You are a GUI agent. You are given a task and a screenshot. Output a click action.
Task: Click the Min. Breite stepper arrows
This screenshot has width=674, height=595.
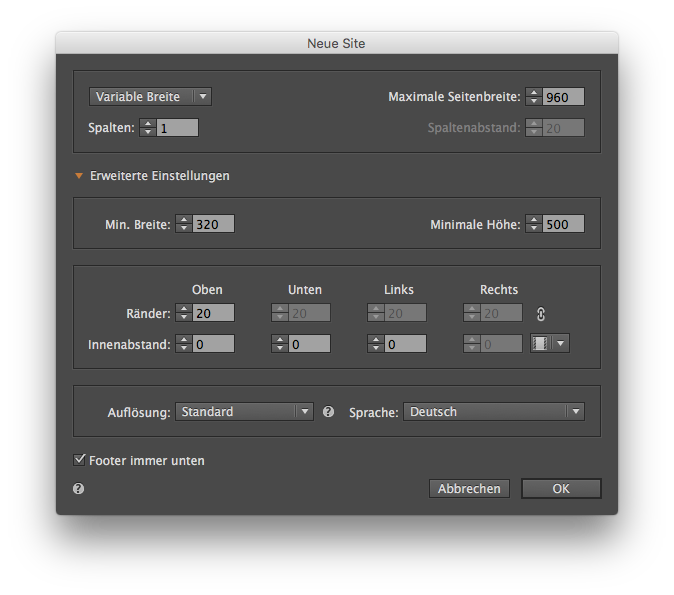tap(183, 224)
